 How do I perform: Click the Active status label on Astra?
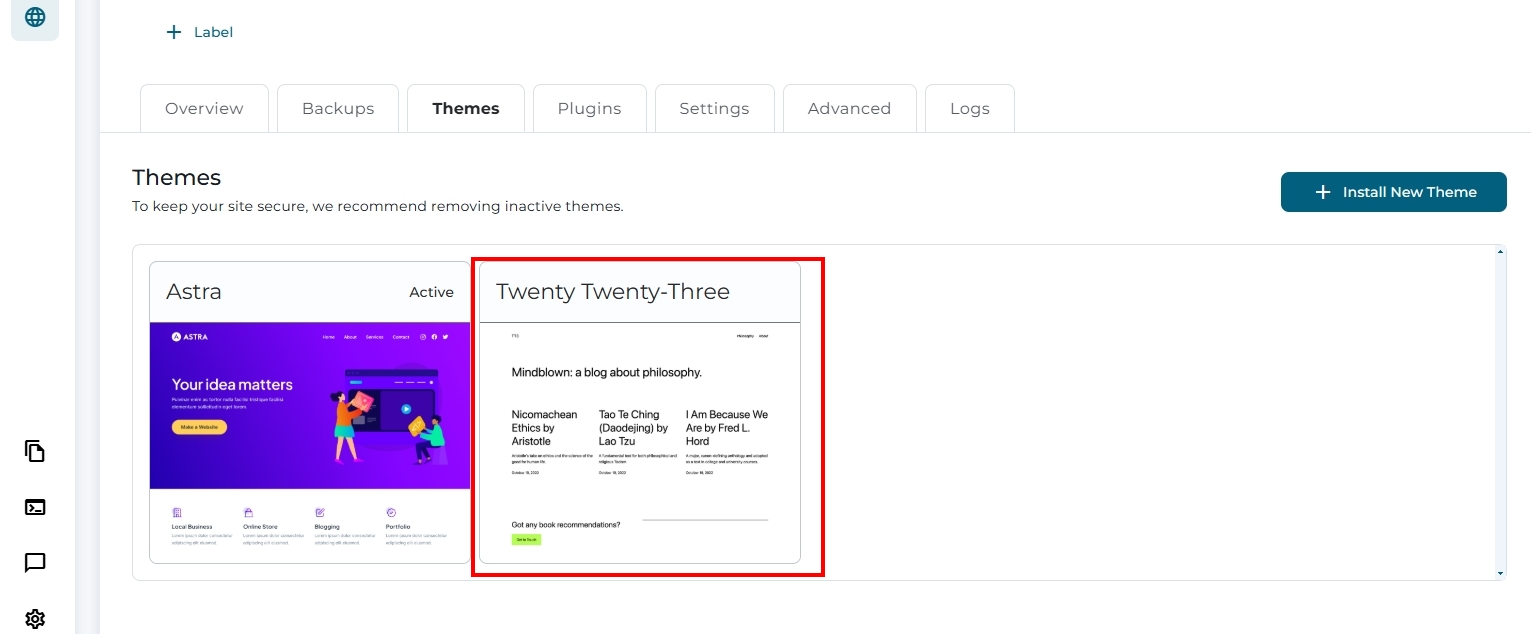(431, 292)
